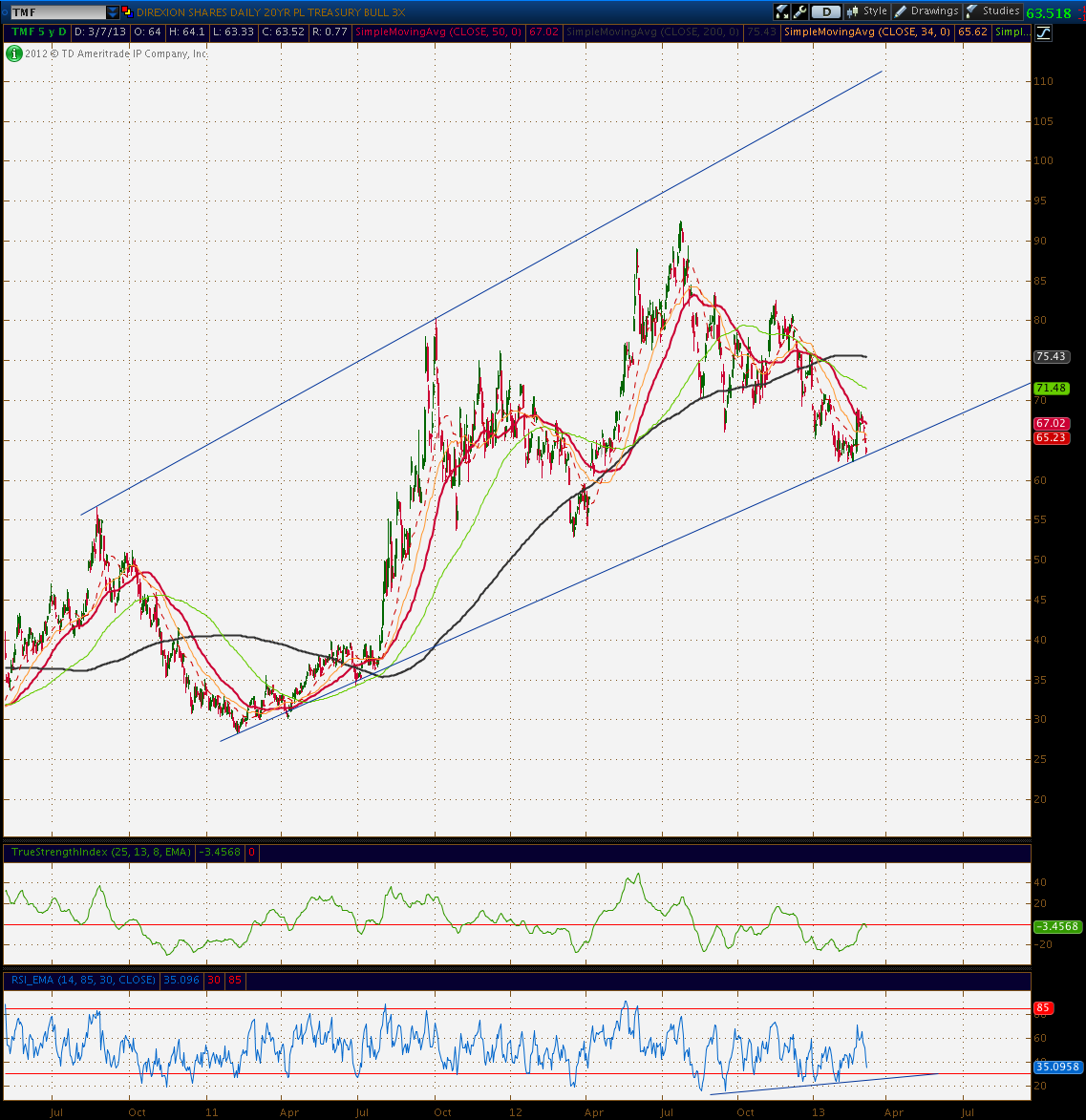
Task: Click the range value R: 0.77
Action: [330, 32]
